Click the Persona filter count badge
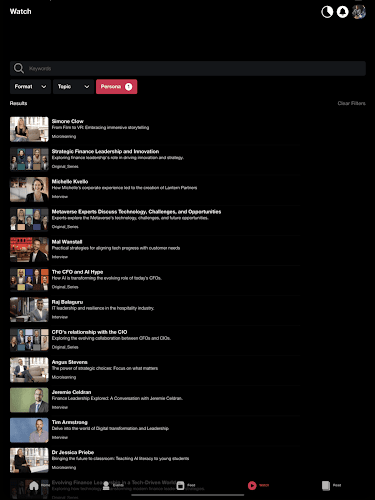This screenshot has height=500, width=375. point(128,87)
